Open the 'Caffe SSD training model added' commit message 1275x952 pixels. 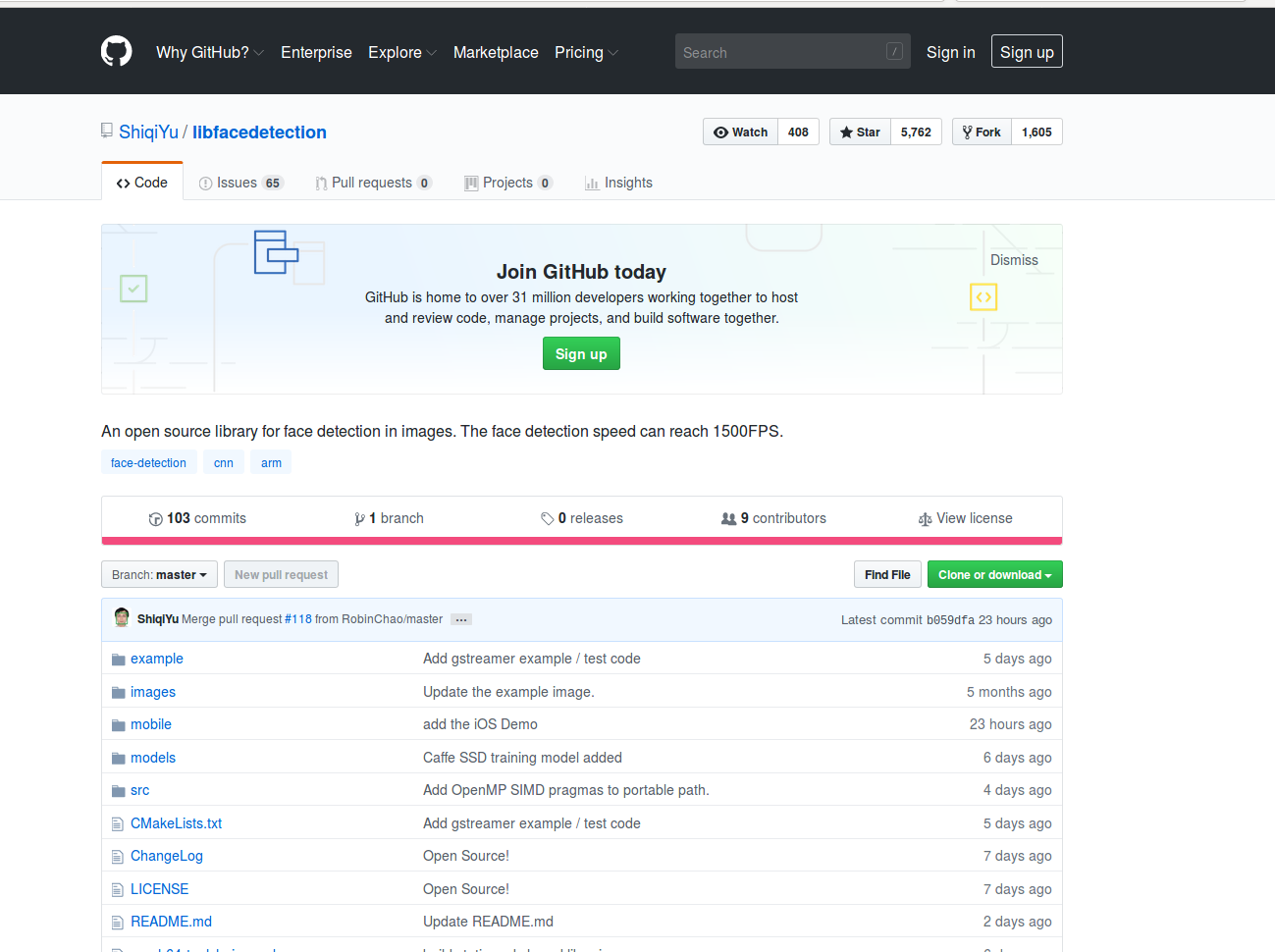pyautogui.click(x=522, y=758)
